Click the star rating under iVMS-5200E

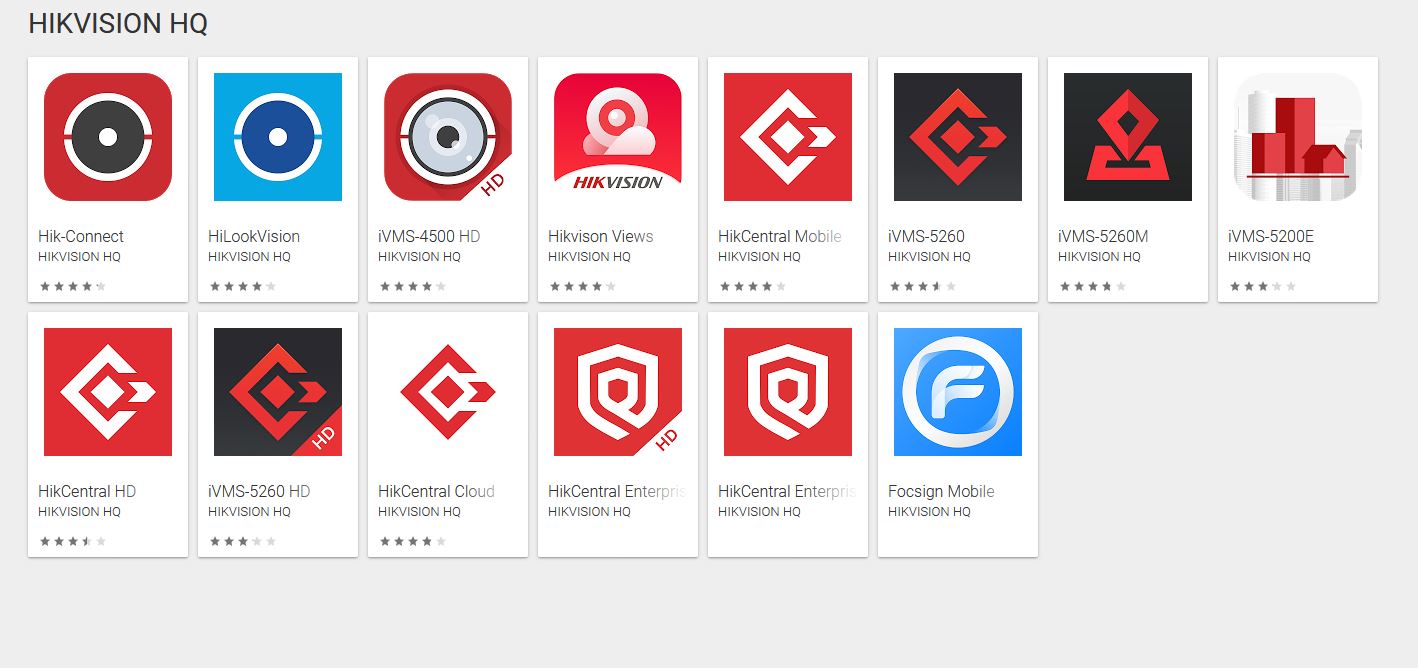[x=1262, y=287]
